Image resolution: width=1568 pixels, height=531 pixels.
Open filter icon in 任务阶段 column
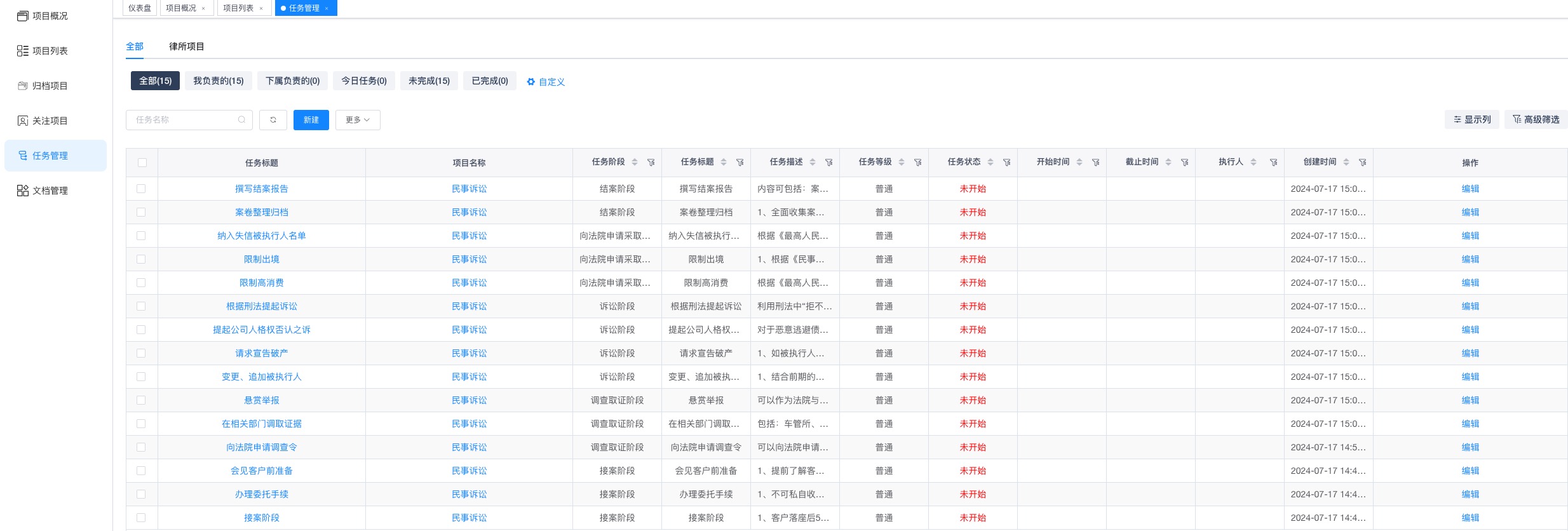(x=651, y=163)
